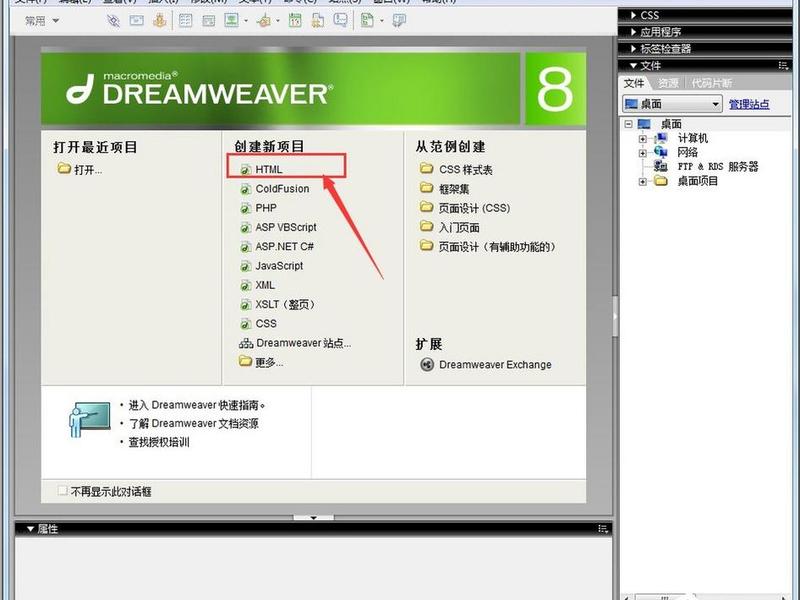Create a new ASP VBScript document

[x=286, y=228]
